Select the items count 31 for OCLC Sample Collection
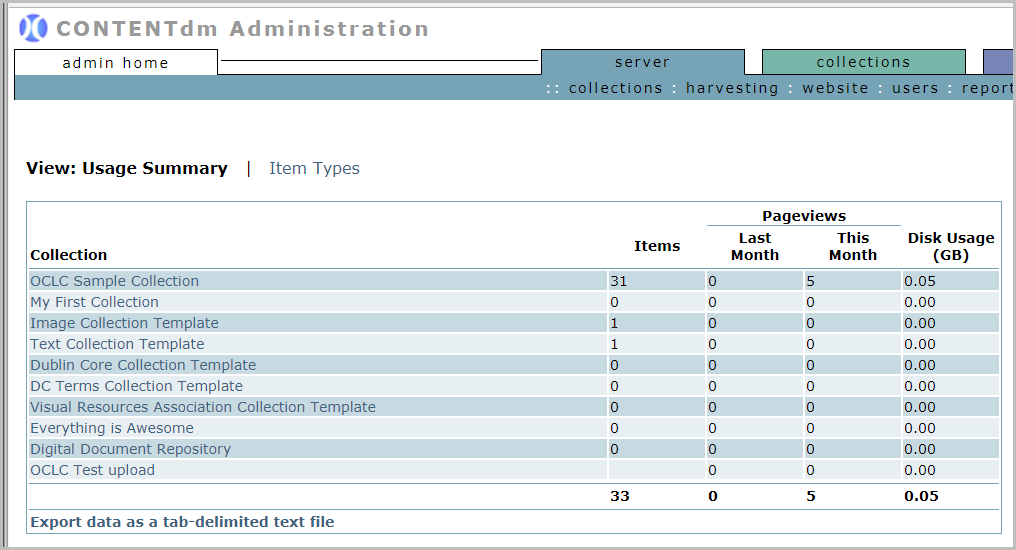 click(619, 281)
